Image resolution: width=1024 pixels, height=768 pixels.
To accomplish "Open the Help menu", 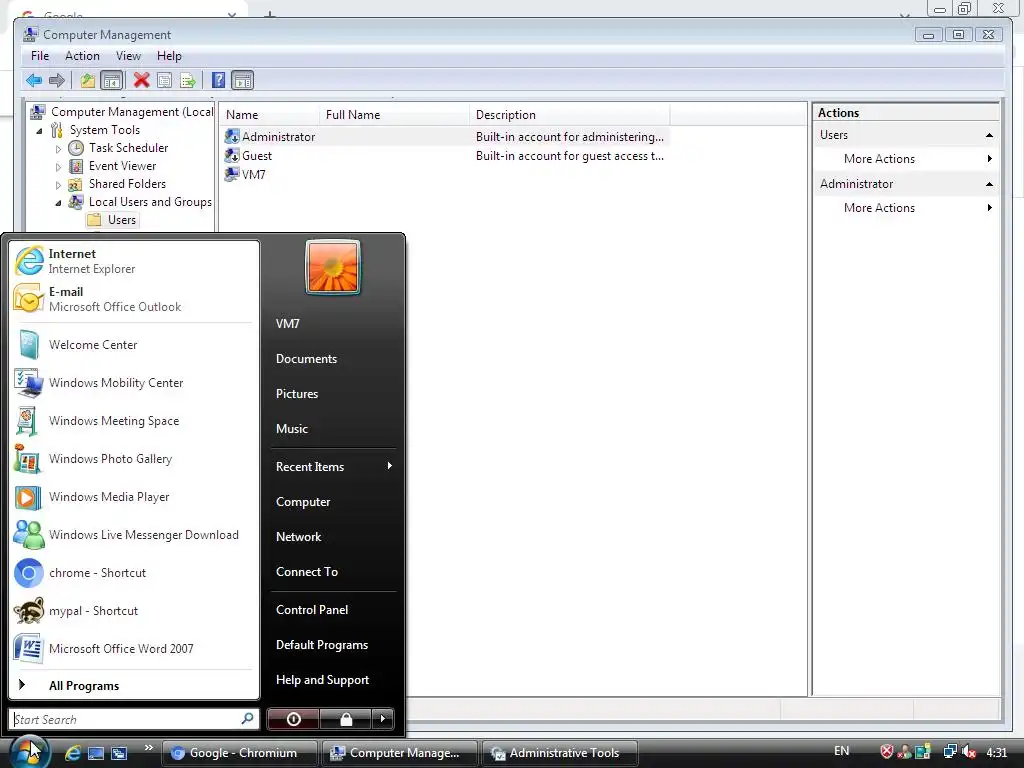I will pos(169,56).
